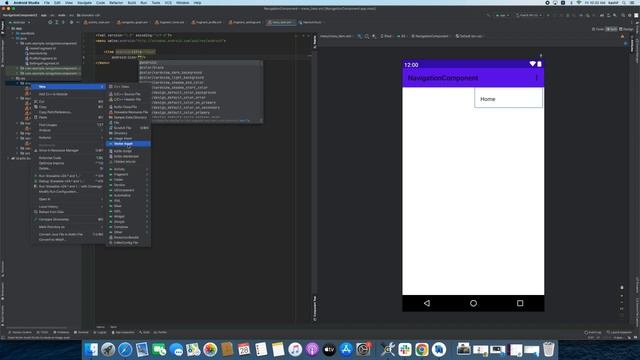Open Calendar from the dock
Image resolution: width=640 pixels, height=360 pixels.
point(244,349)
